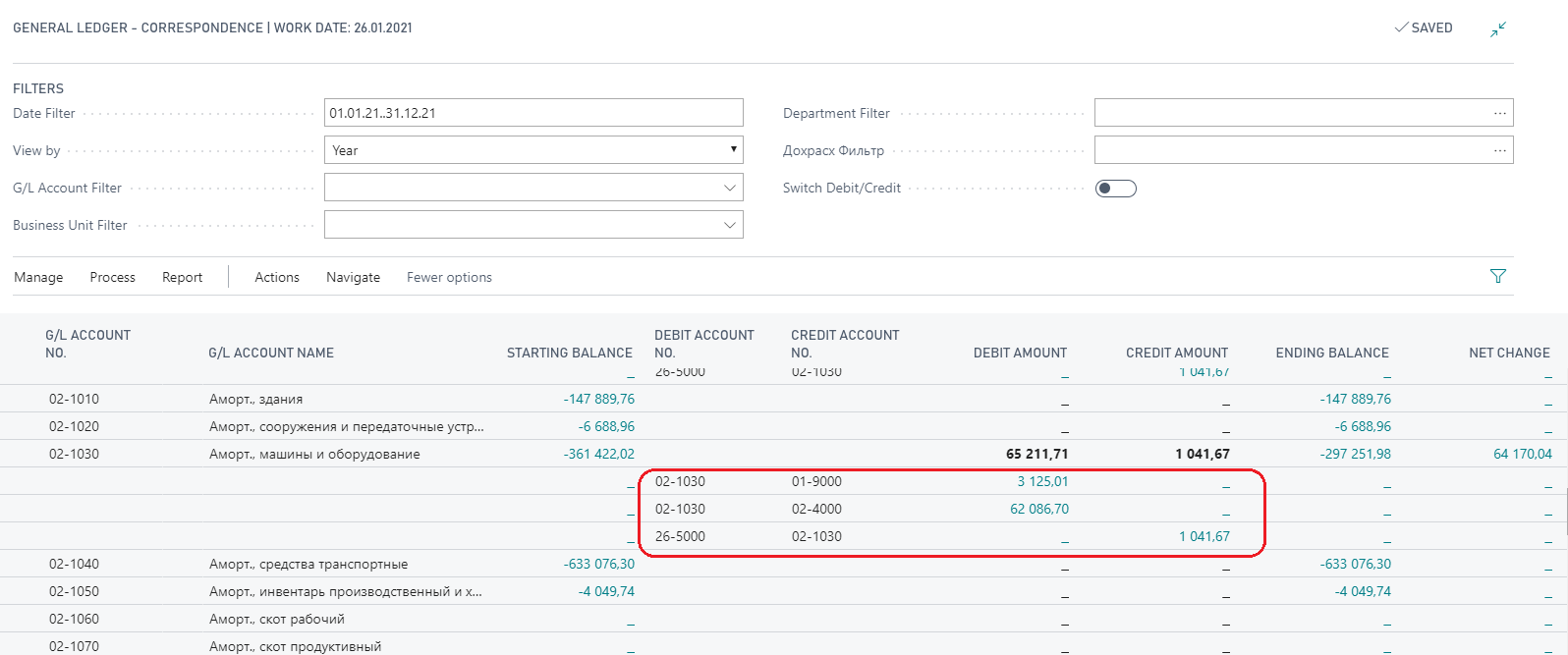1568x655 pixels.
Task: Click Аморт., здания account name
Action: (x=255, y=399)
